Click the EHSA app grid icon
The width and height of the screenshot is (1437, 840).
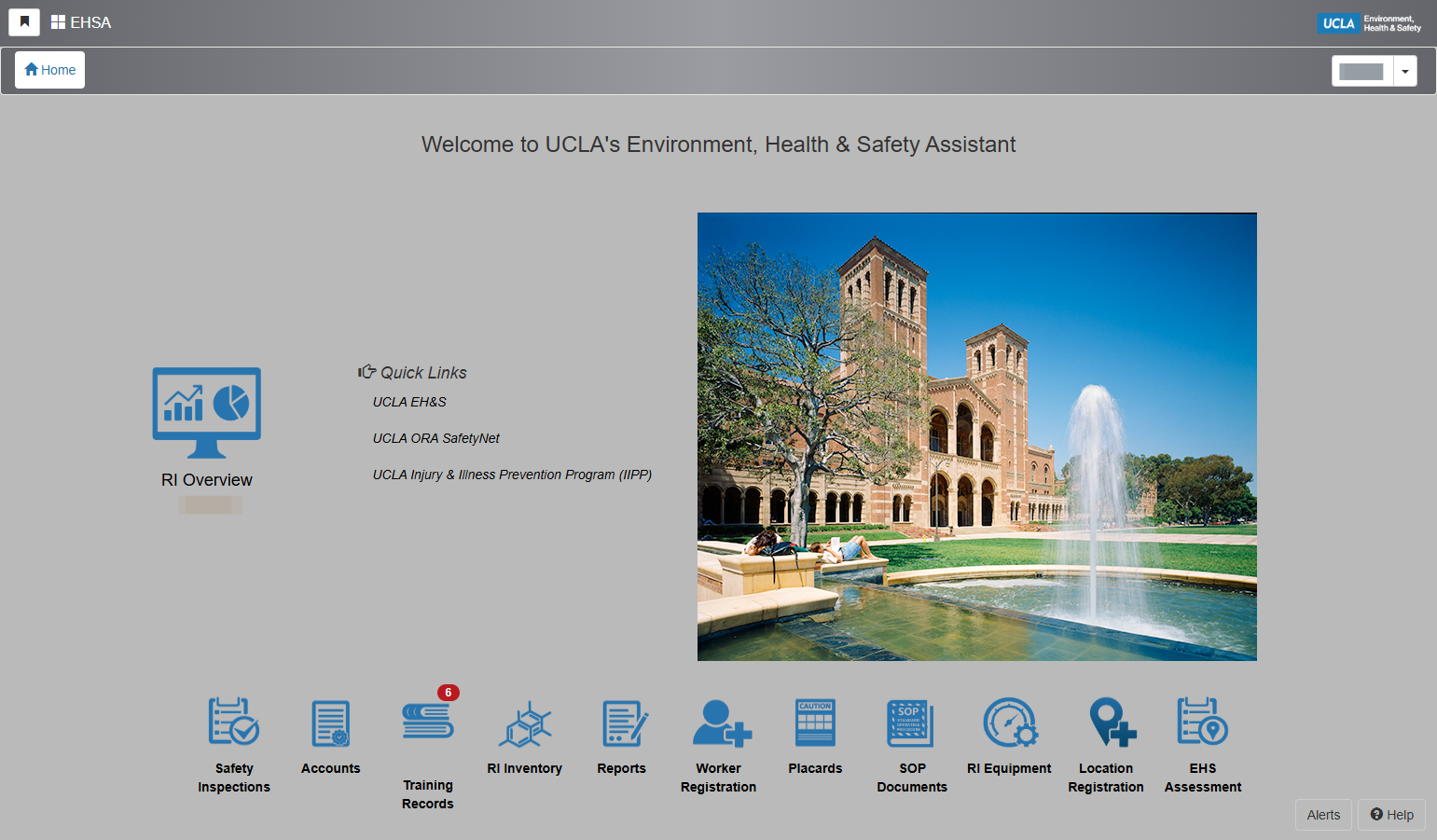tap(58, 22)
